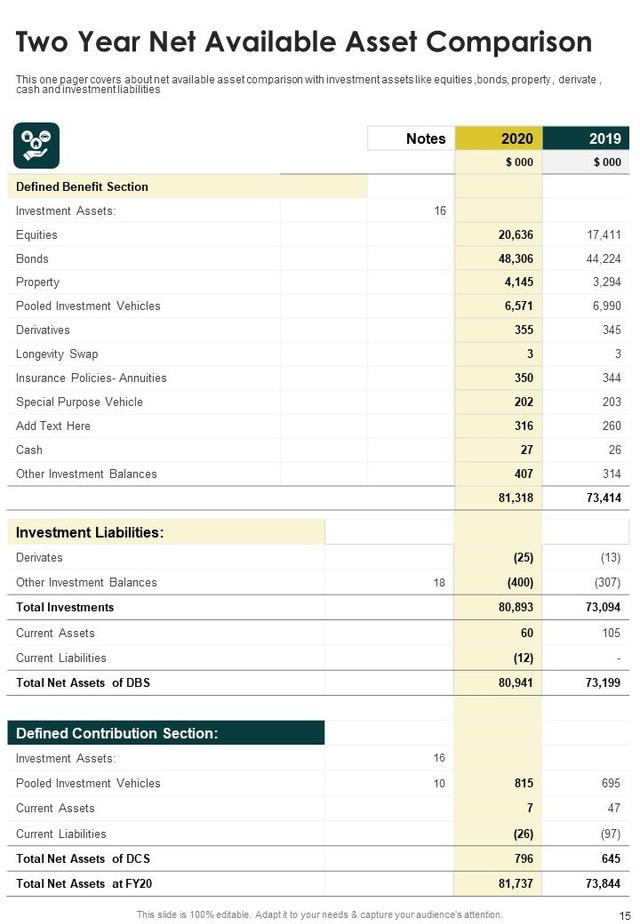Click the footer text 'This slide is 100% editable'
The height and width of the screenshot is (924, 640).
coord(319,915)
